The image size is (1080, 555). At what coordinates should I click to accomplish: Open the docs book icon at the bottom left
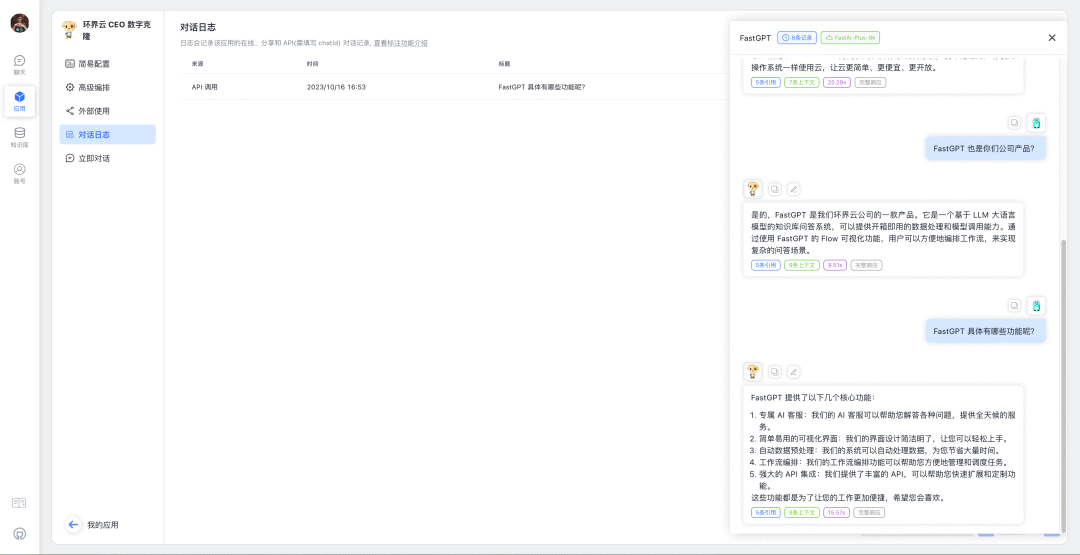tap(19, 503)
